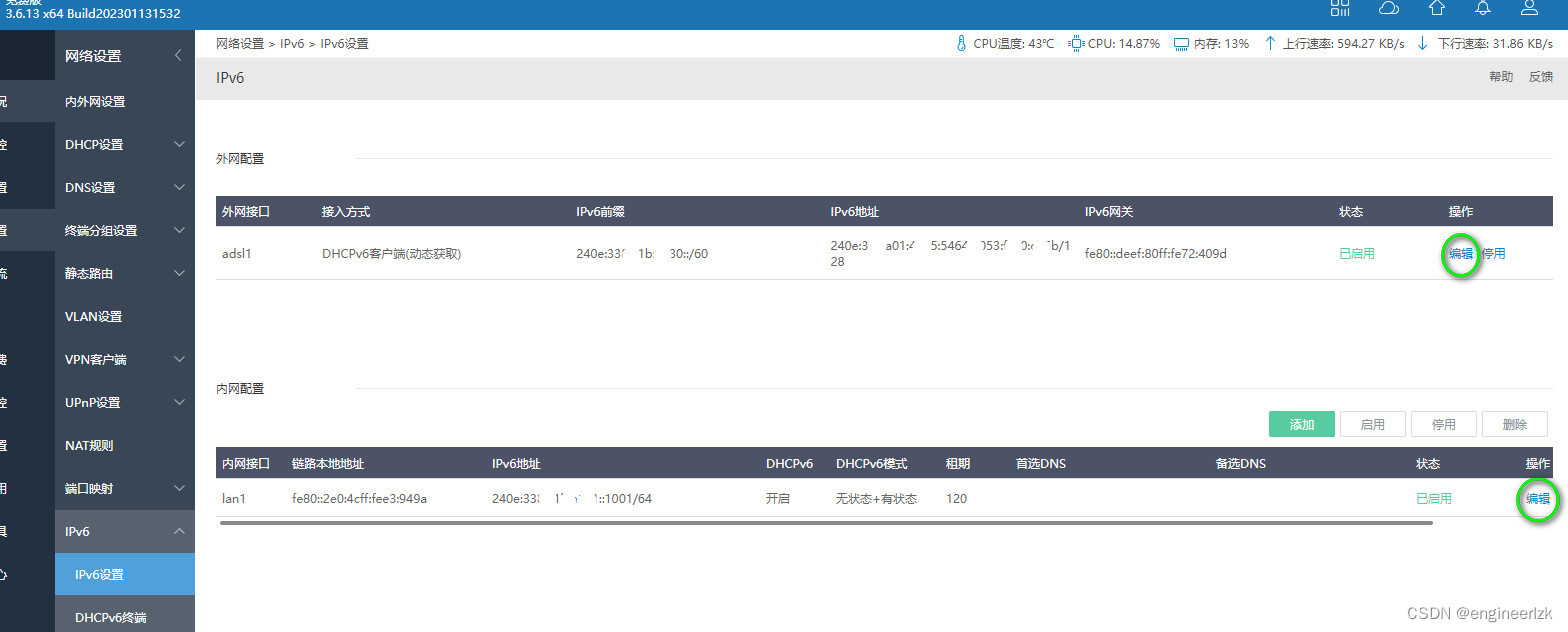The image size is (1568, 632).
Task: Open DHCPv6终端 in the sidebar
Action: (x=111, y=618)
